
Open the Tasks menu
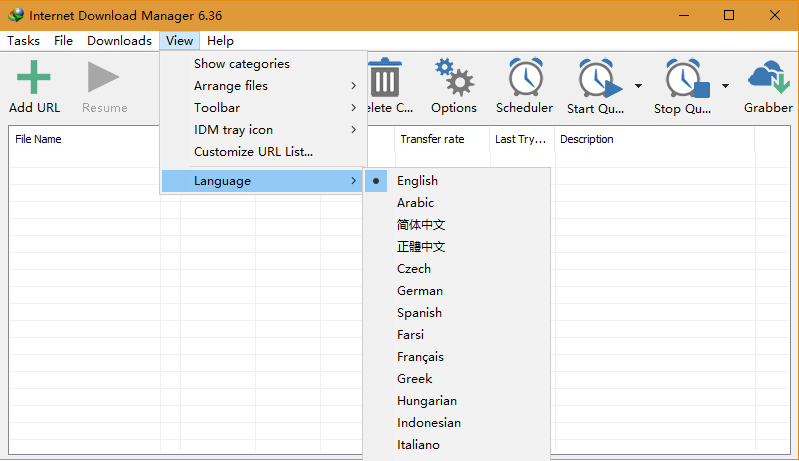click(23, 41)
